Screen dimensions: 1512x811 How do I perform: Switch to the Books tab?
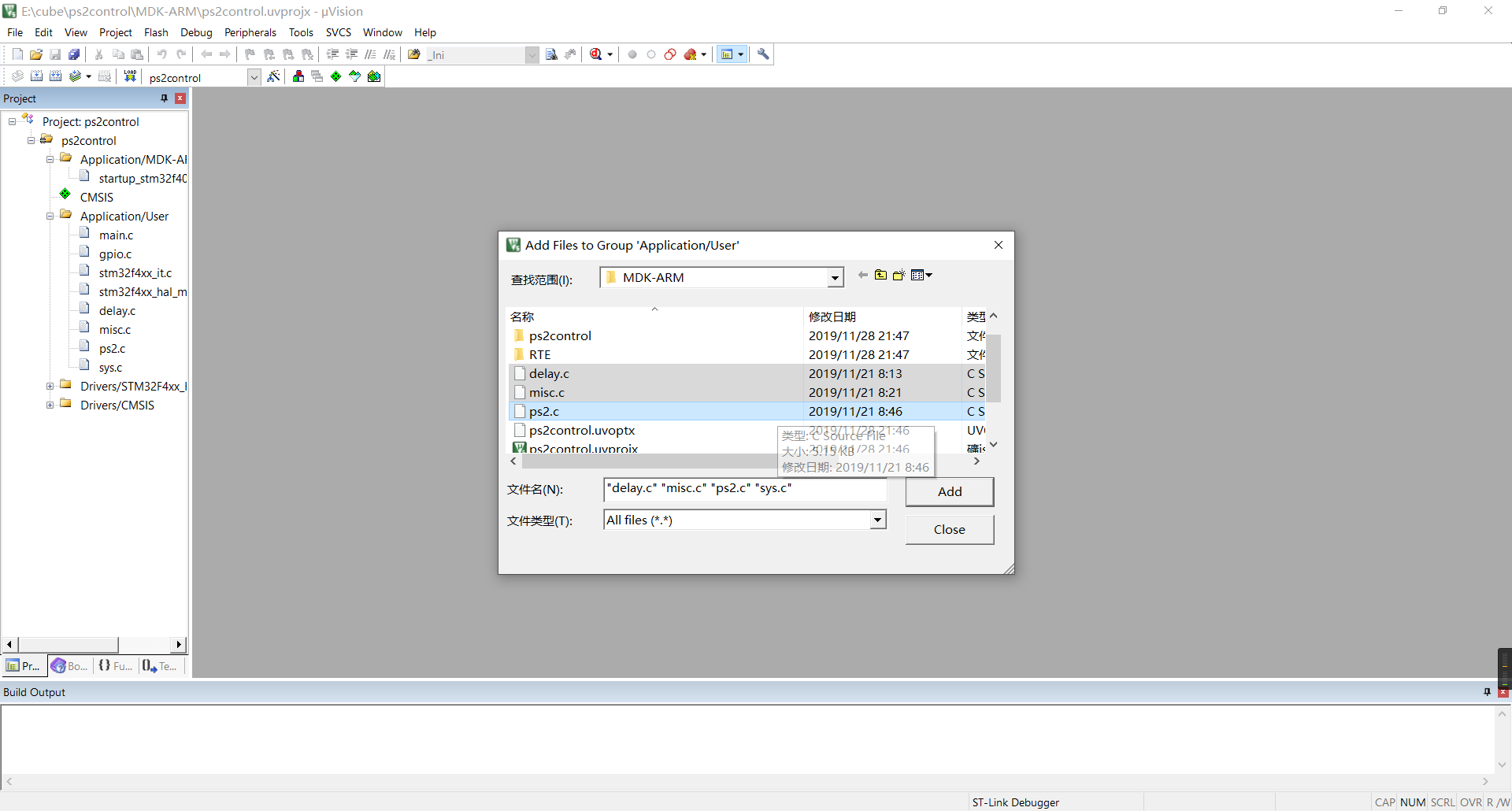click(x=69, y=666)
